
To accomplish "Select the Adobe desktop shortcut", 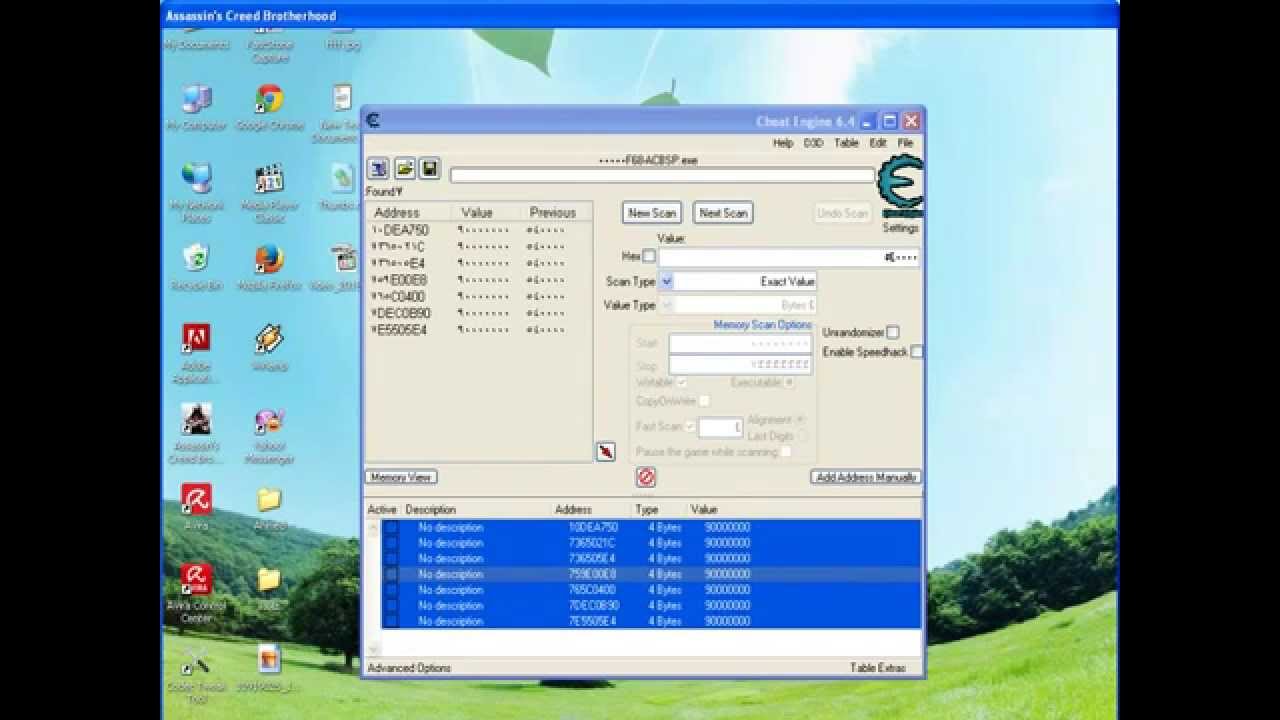I will [x=196, y=353].
